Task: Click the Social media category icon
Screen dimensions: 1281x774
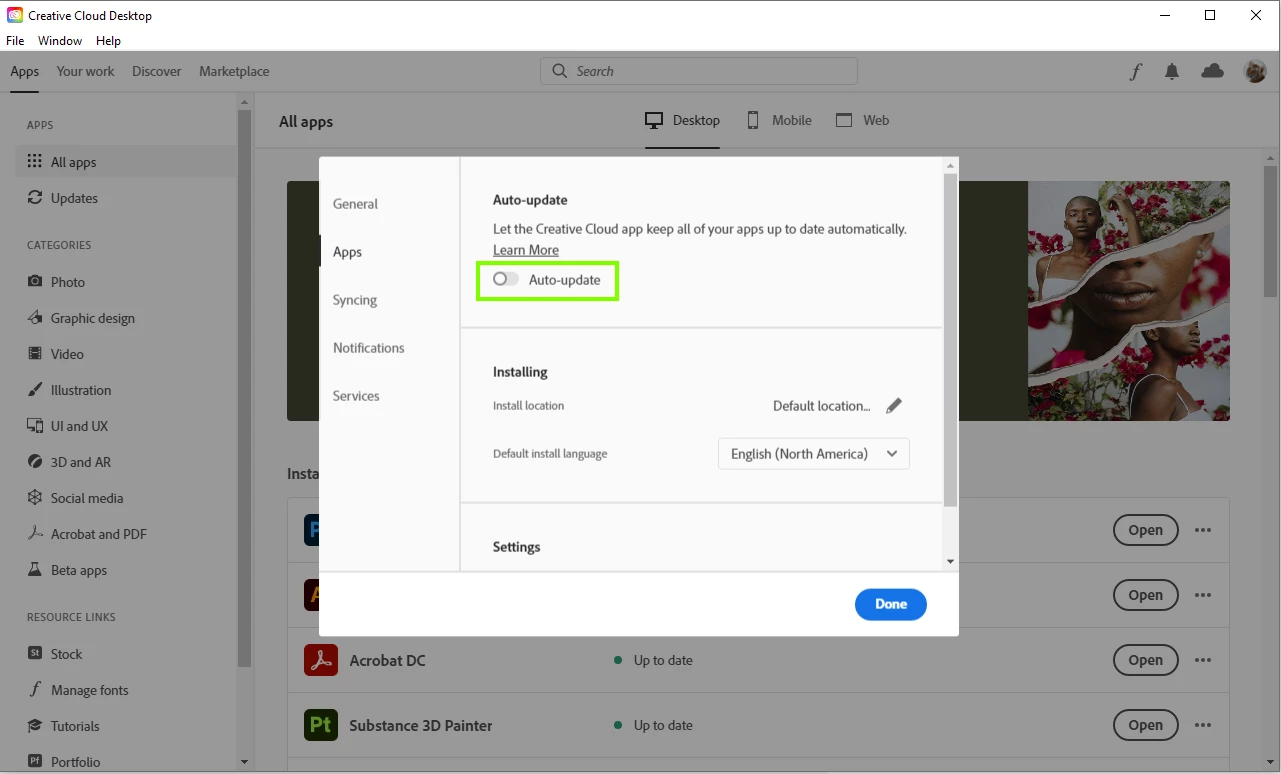Action: [x=35, y=498]
